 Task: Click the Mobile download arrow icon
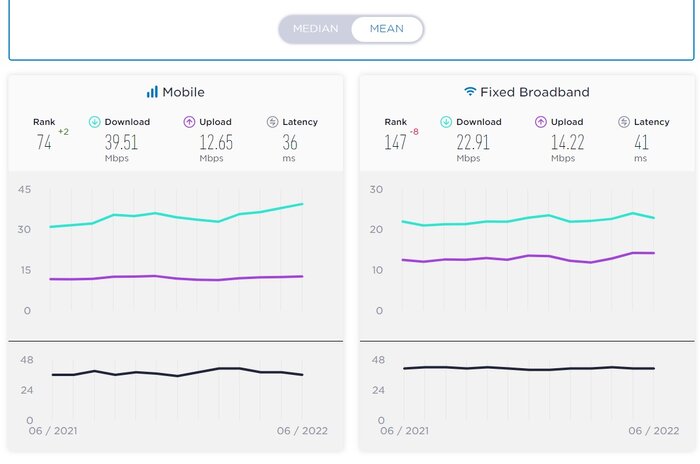[x=95, y=122]
